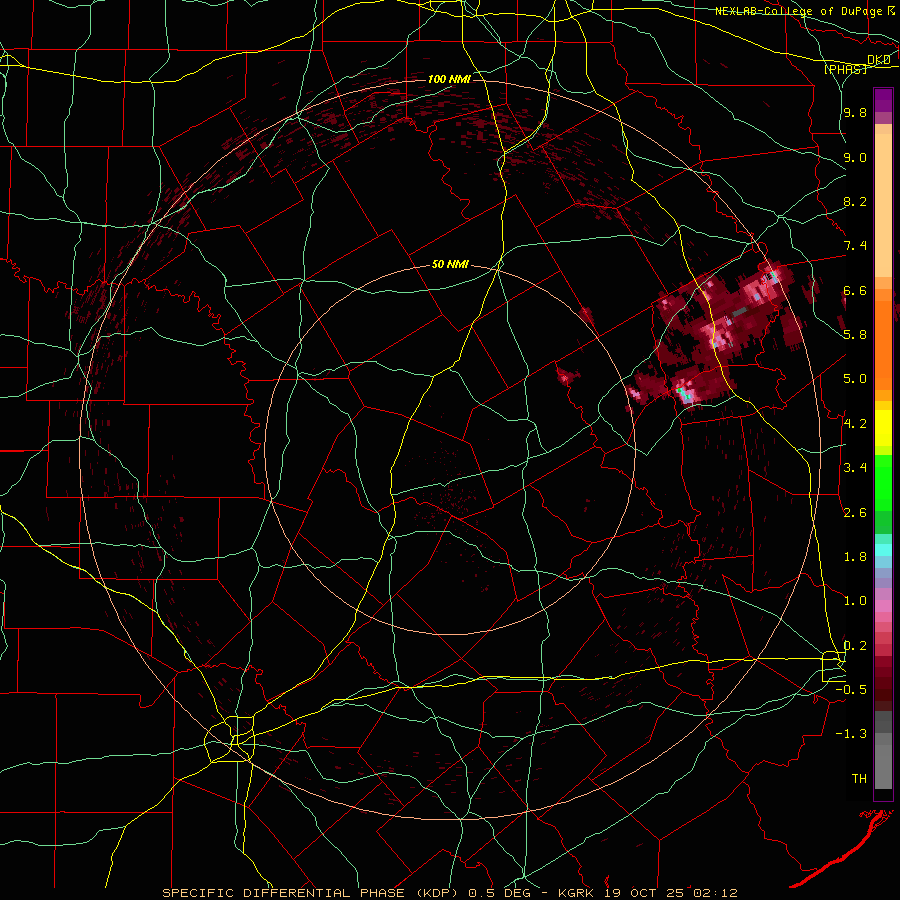Click the 9.0 scale value
The width and height of the screenshot is (900, 900).
(x=855, y=157)
